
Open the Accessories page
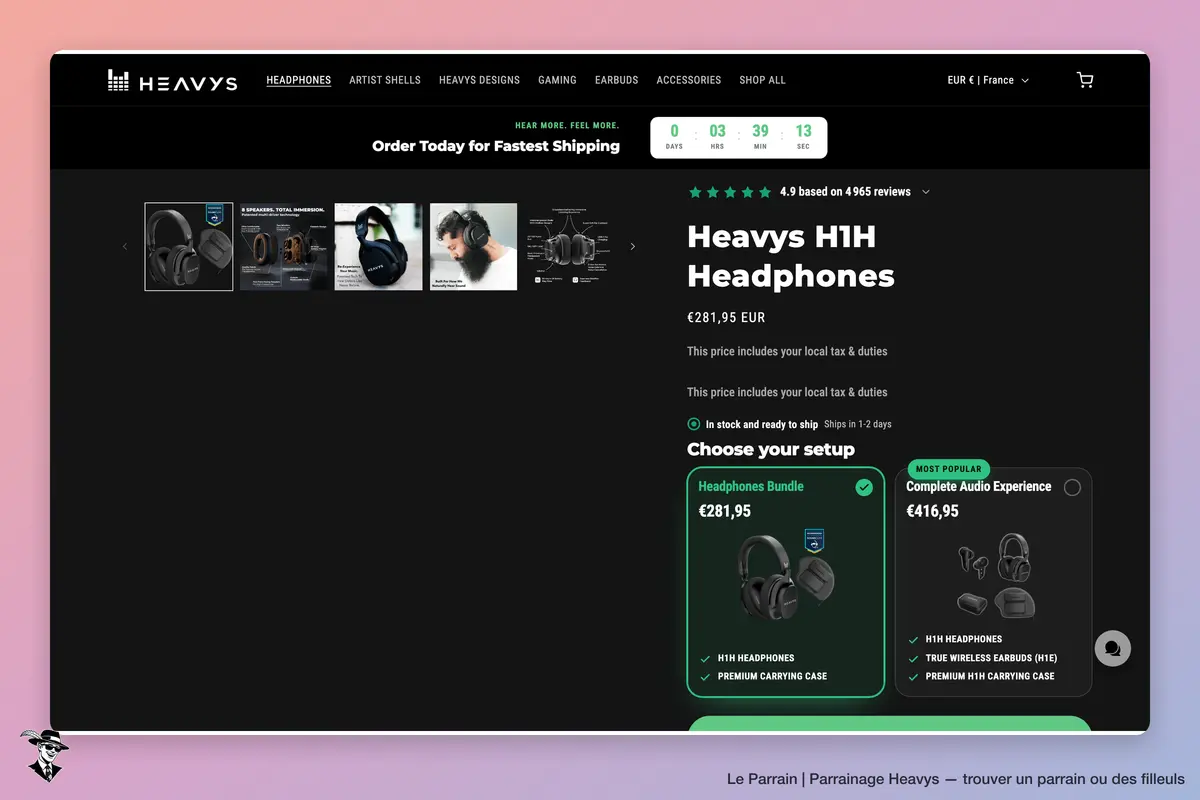coord(689,80)
